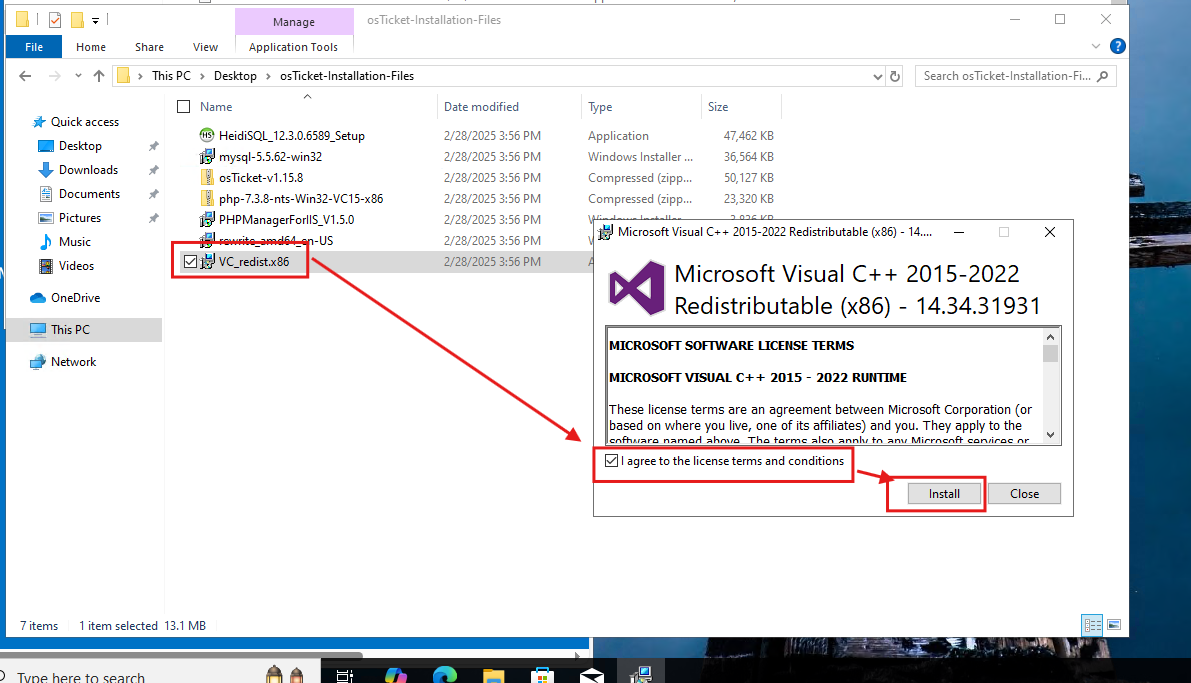Open Explorer Help question mark
This screenshot has height=683, width=1191.
coord(1117,46)
